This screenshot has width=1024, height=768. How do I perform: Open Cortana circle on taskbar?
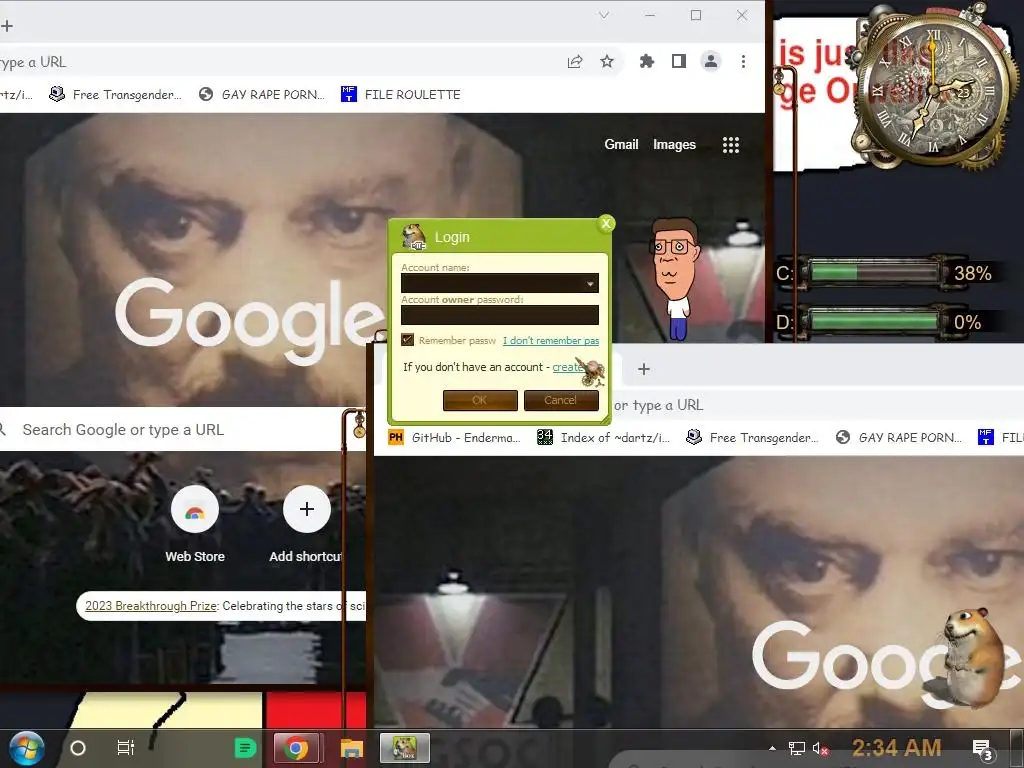(x=78, y=748)
